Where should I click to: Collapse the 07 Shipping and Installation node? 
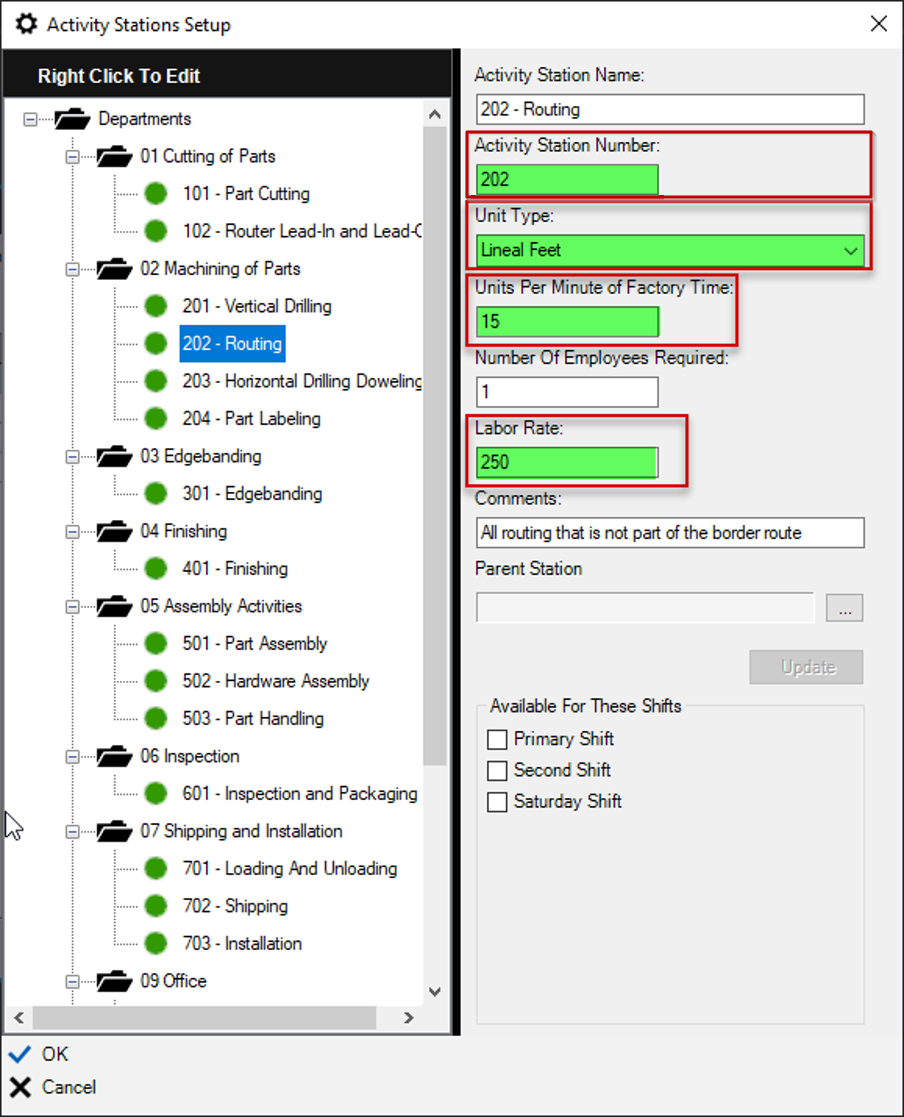pos(72,831)
